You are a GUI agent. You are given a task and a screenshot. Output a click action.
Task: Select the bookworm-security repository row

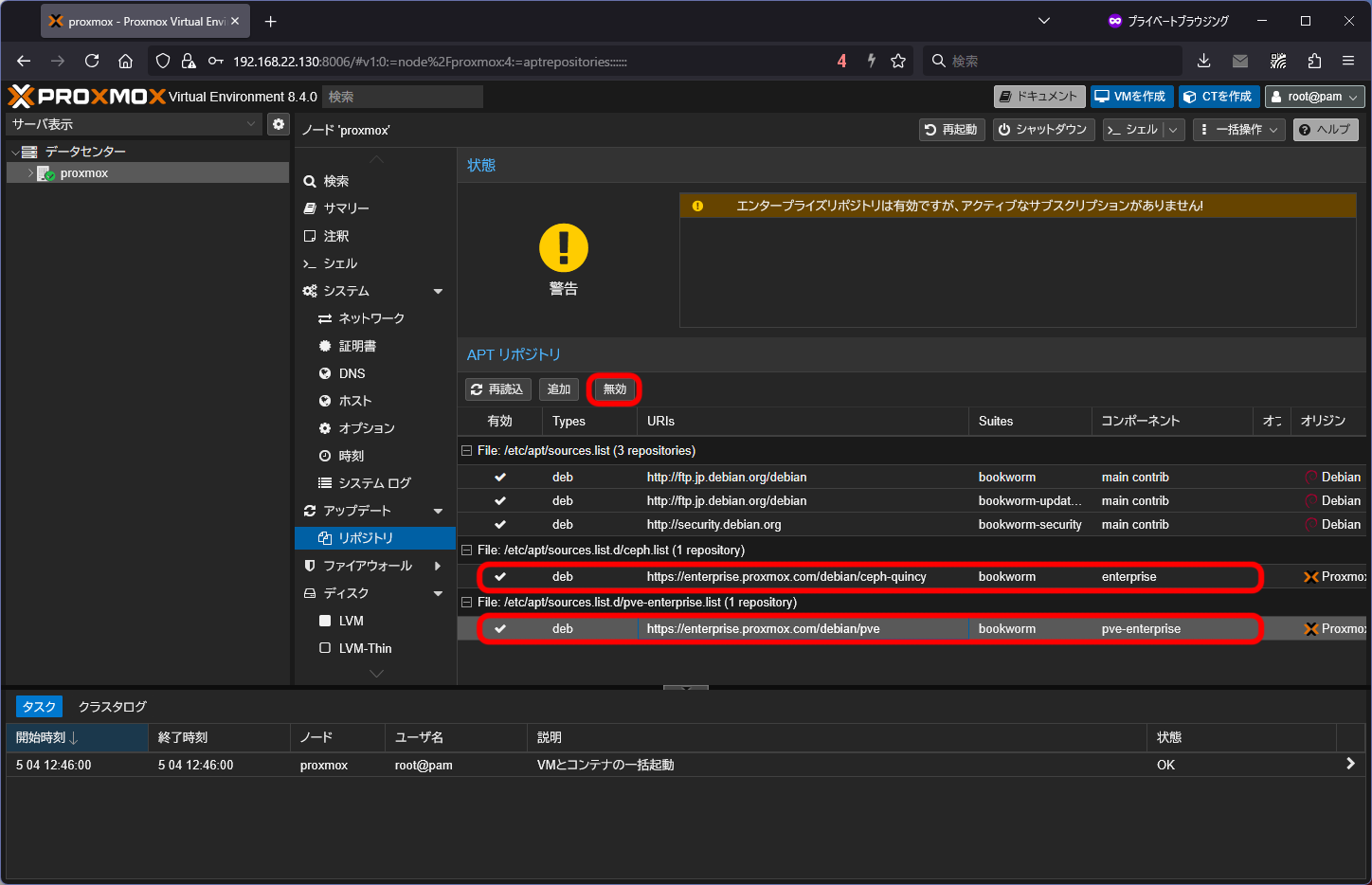pyautogui.click(x=912, y=525)
